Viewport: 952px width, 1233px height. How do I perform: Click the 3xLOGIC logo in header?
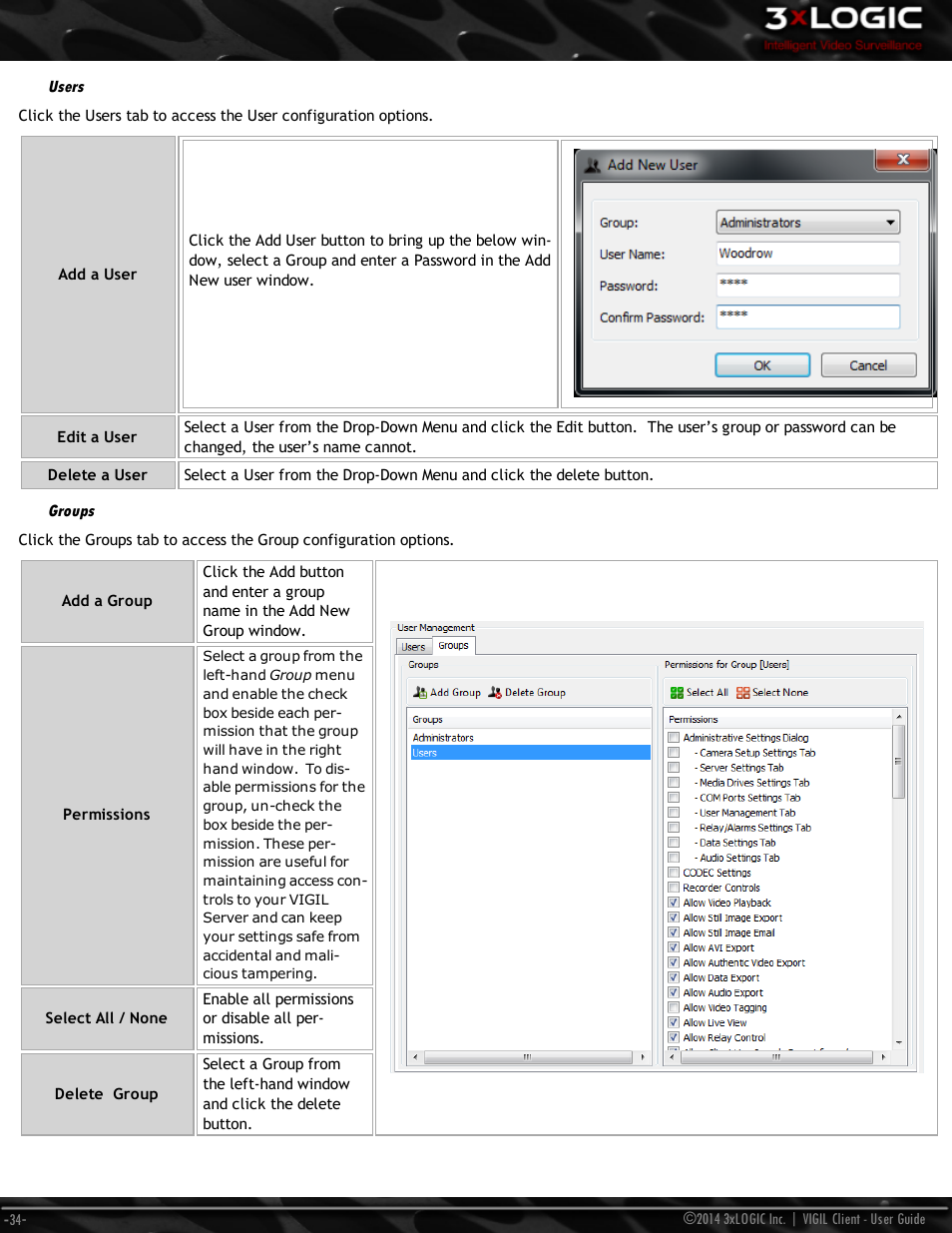point(844,28)
